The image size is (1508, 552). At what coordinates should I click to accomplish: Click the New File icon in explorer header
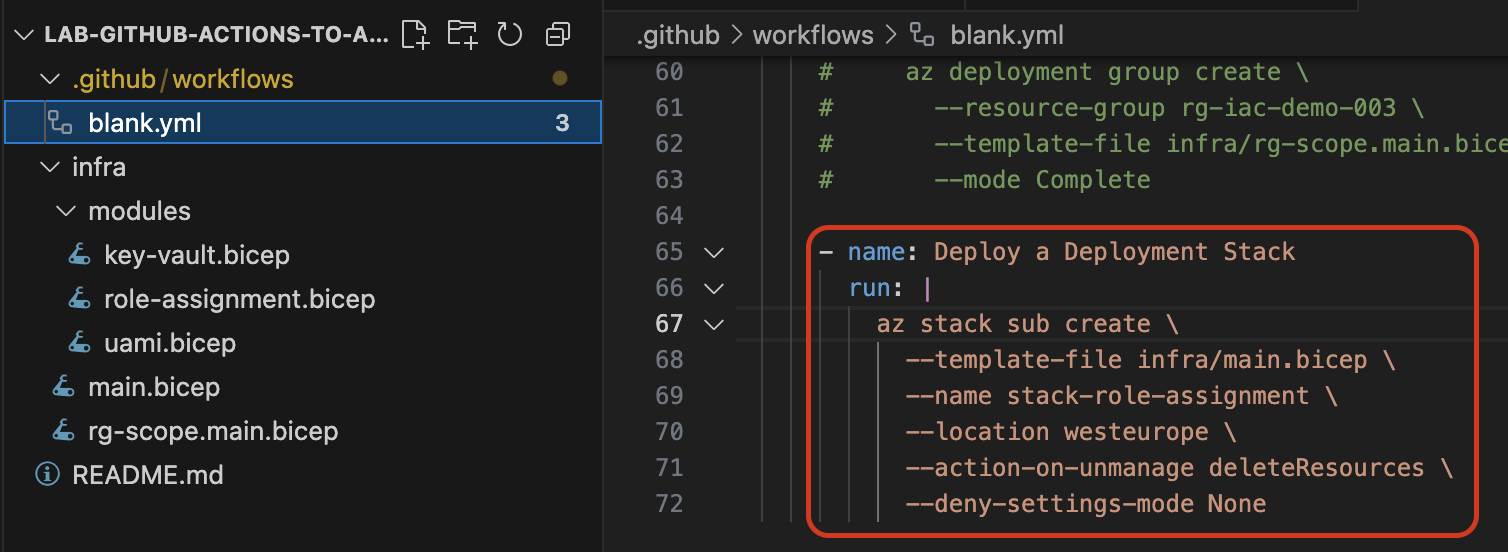415,35
